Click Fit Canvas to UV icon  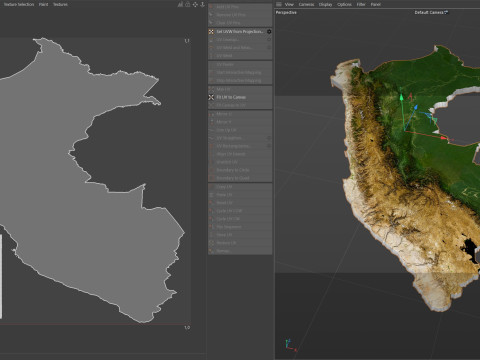(x=211, y=105)
